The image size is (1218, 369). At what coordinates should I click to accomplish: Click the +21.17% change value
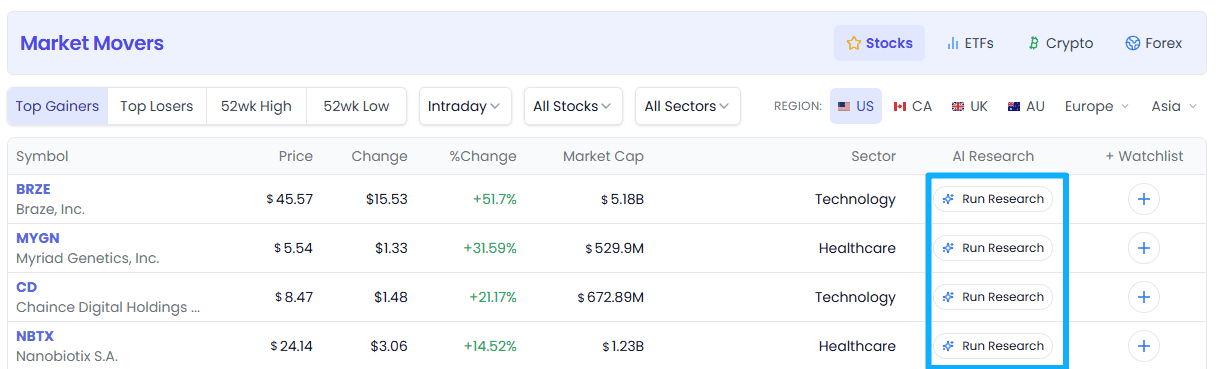click(493, 297)
